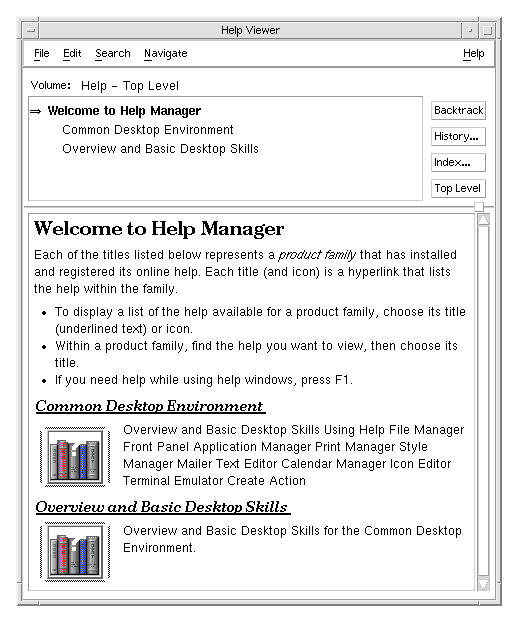This screenshot has width=518, height=622.
Task: Select Overview and Basic Desktop Skills in topic tree
Action: tap(160, 149)
